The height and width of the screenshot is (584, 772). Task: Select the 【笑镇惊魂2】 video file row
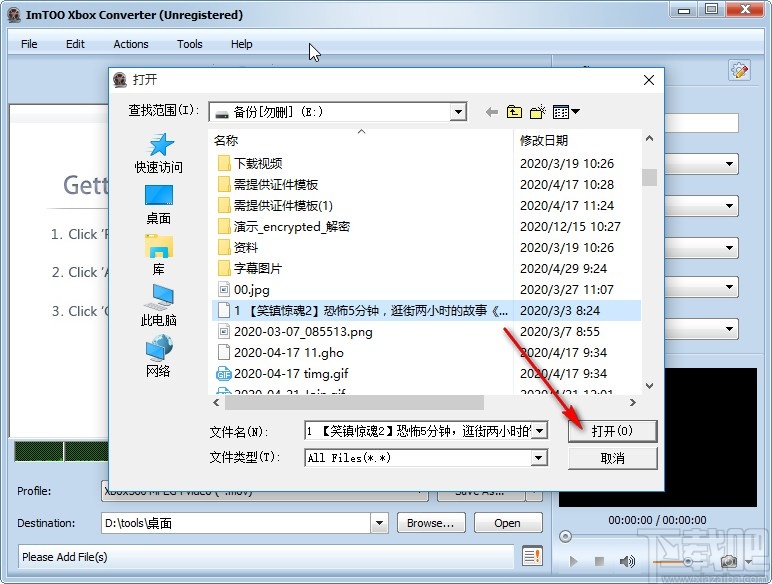[426, 311]
